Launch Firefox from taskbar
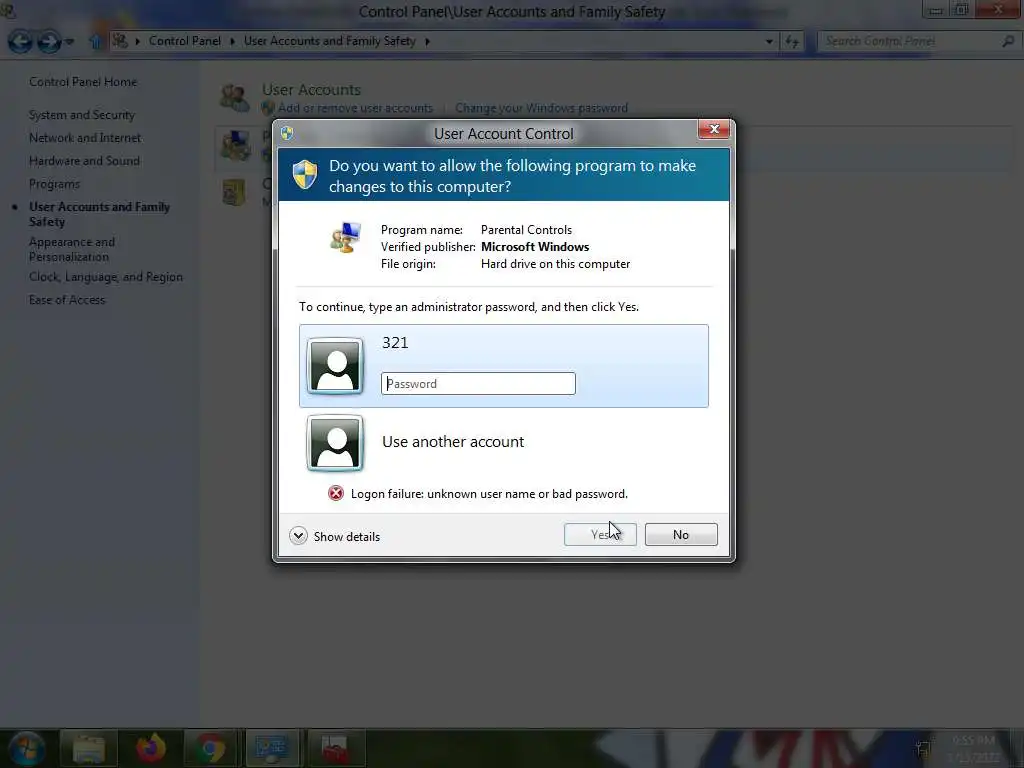 (150, 748)
